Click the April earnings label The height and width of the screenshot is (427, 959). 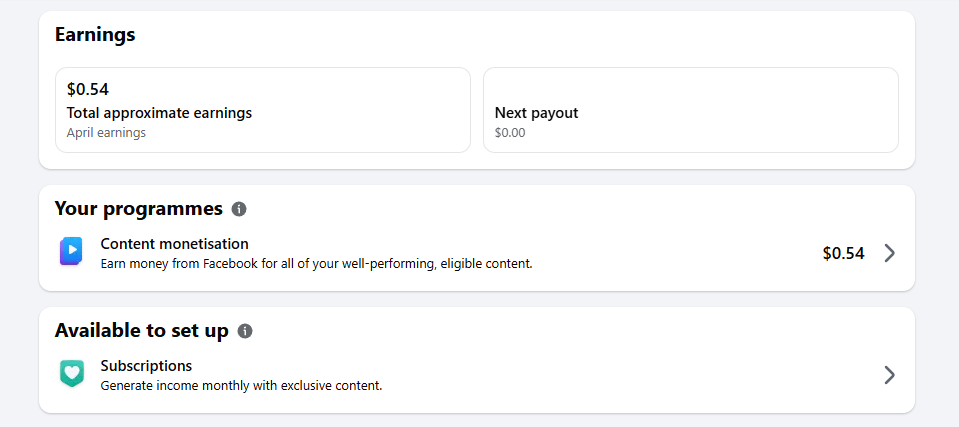point(106,133)
